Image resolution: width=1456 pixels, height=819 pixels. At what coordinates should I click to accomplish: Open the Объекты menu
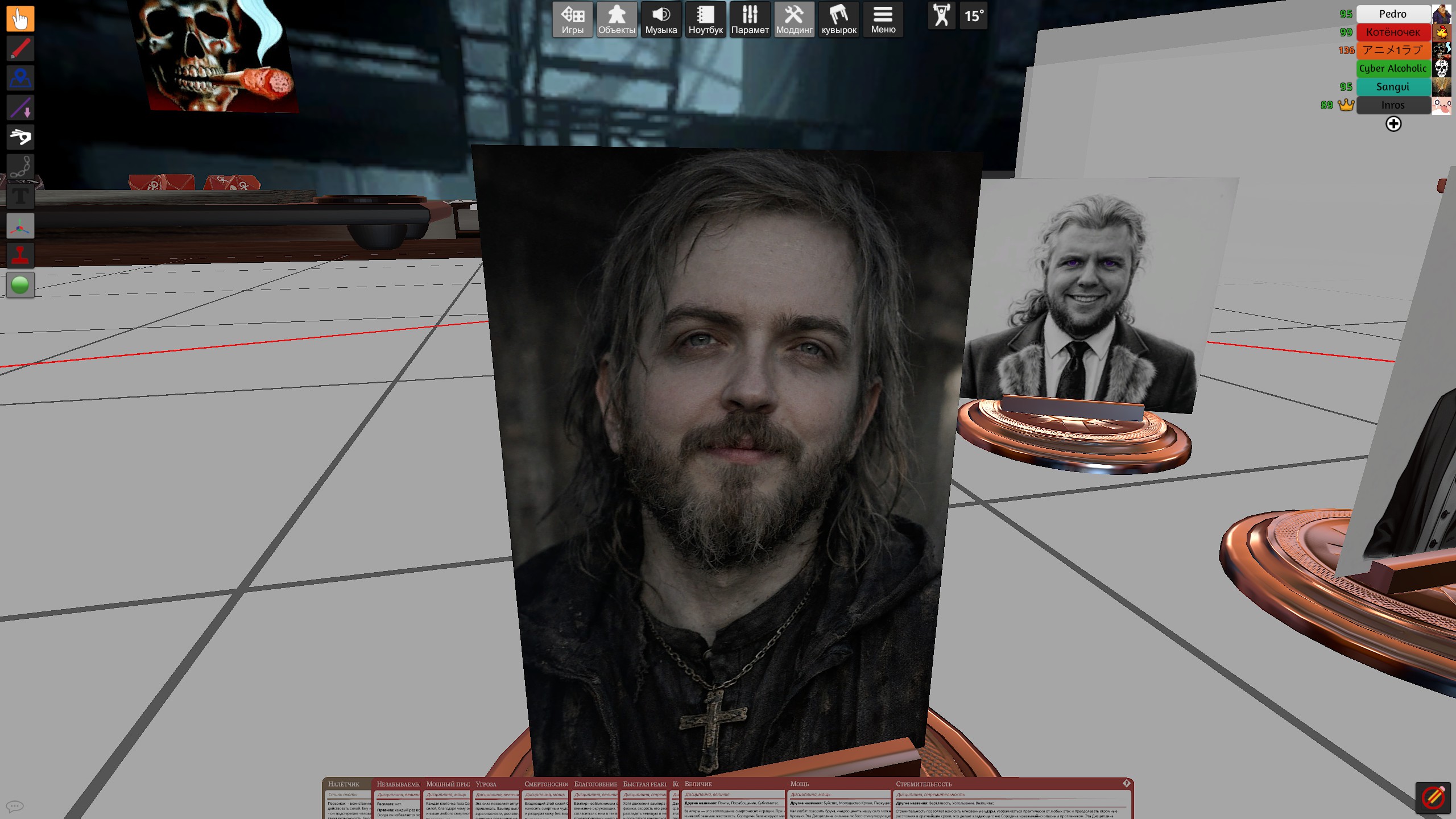[617, 19]
